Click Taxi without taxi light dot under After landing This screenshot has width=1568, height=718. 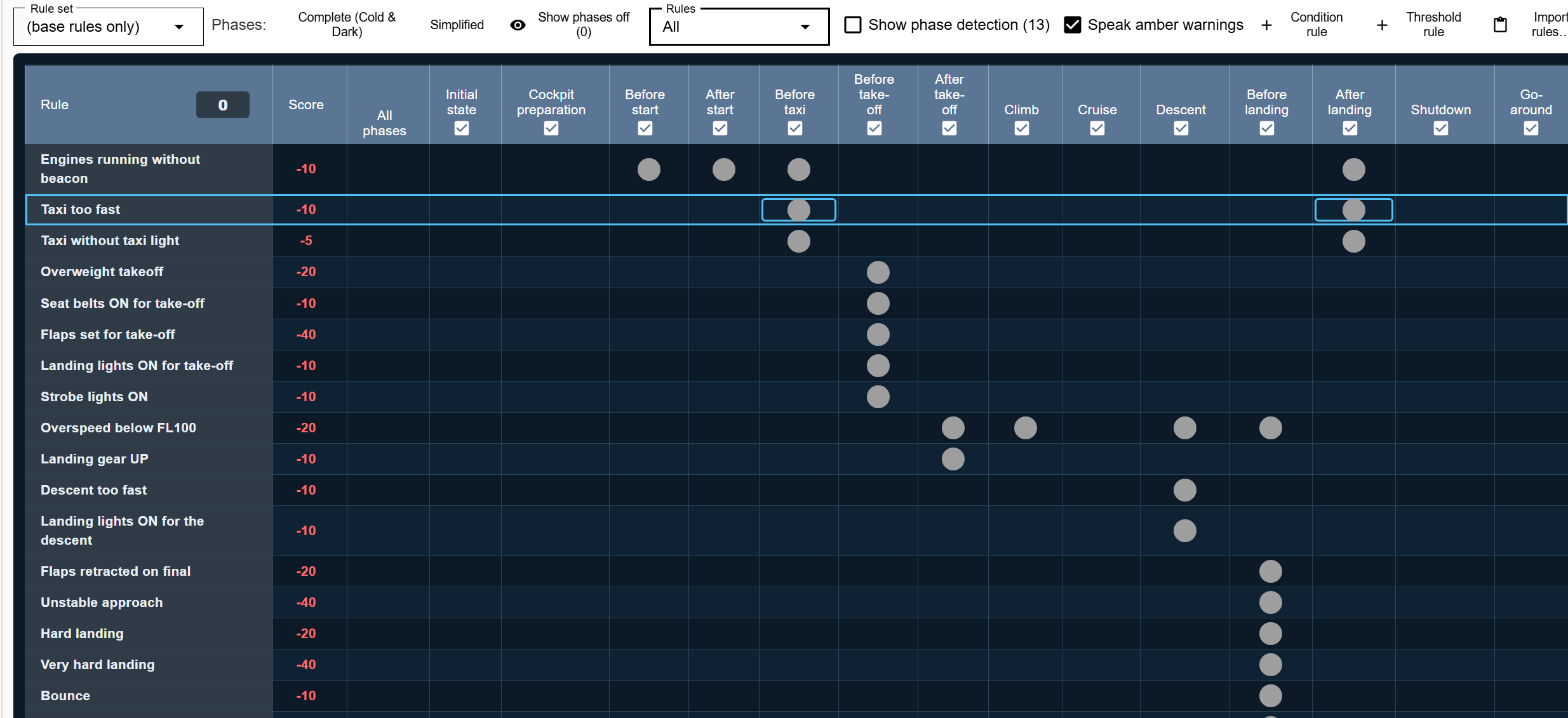[1354, 241]
